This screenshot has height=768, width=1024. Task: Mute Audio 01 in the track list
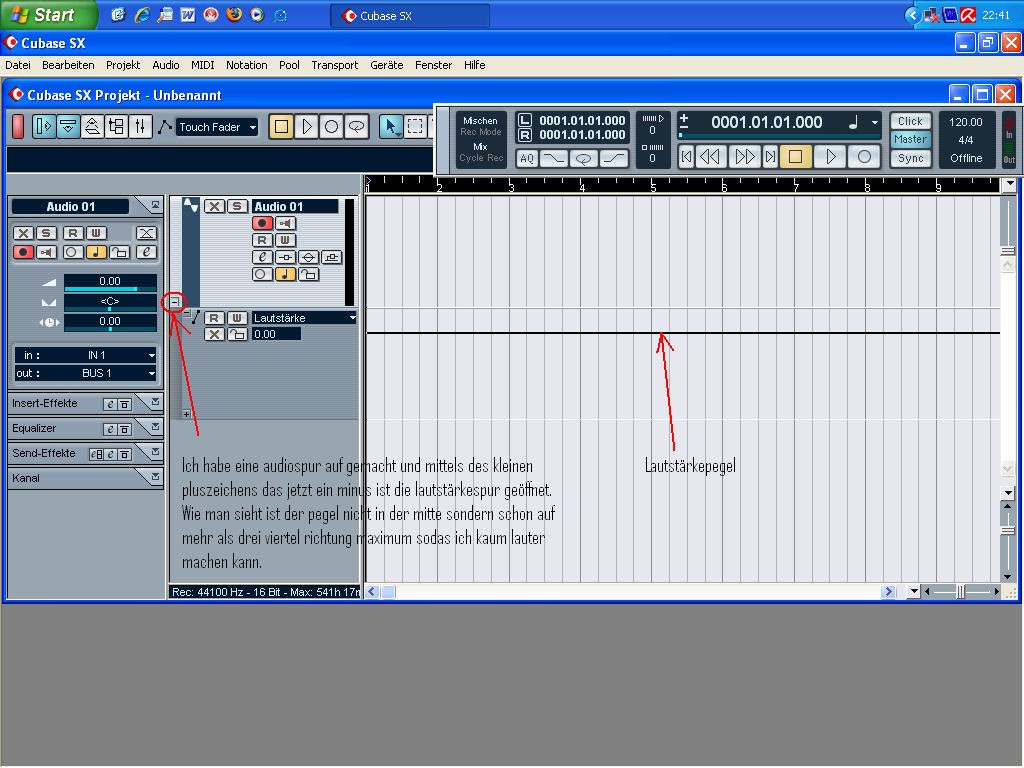(x=214, y=206)
